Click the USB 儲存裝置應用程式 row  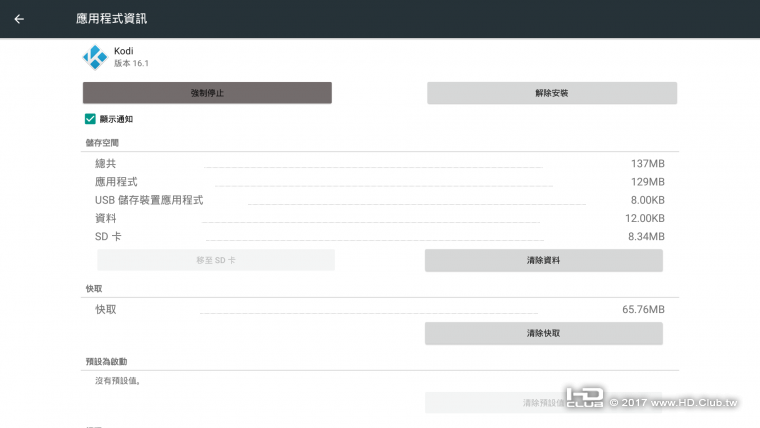(380, 200)
